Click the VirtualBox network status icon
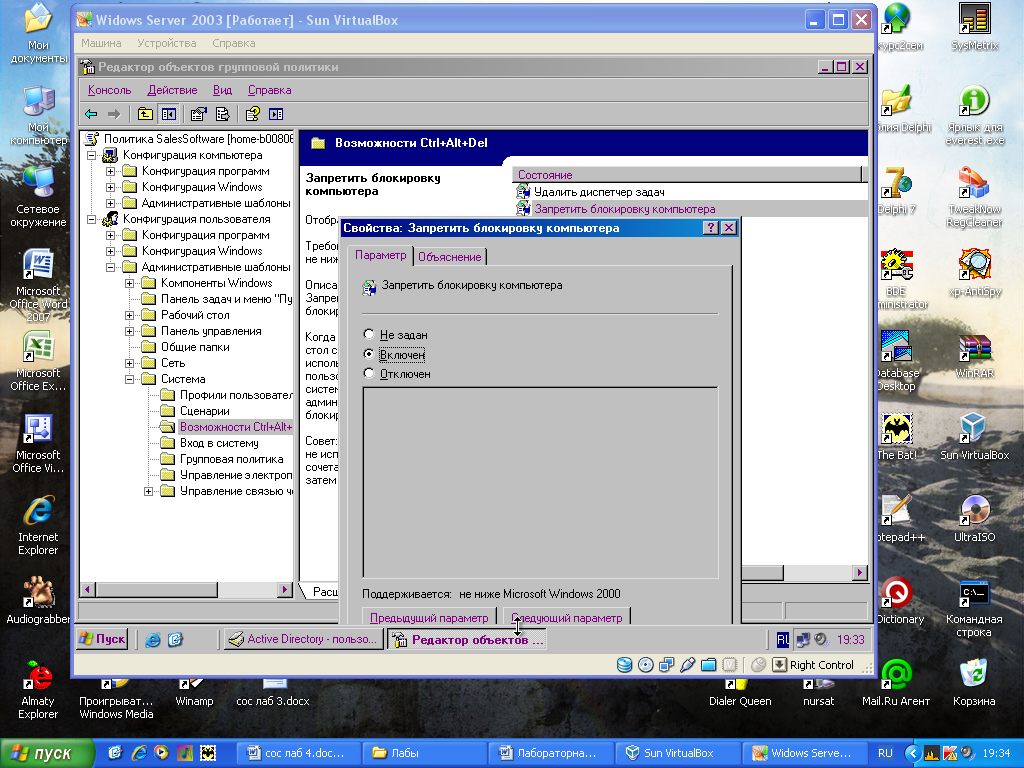The height and width of the screenshot is (768, 1024). pos(666,665)
